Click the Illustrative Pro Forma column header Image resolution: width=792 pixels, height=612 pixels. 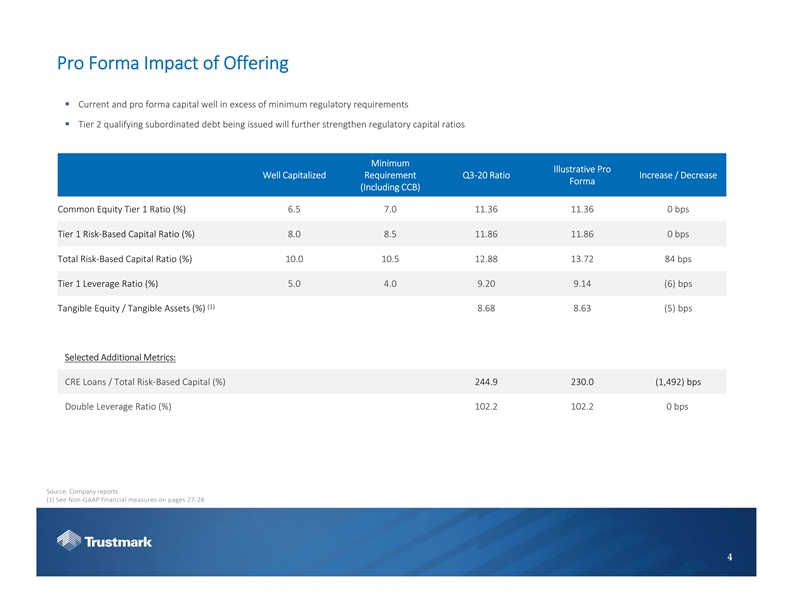point(583,175)
